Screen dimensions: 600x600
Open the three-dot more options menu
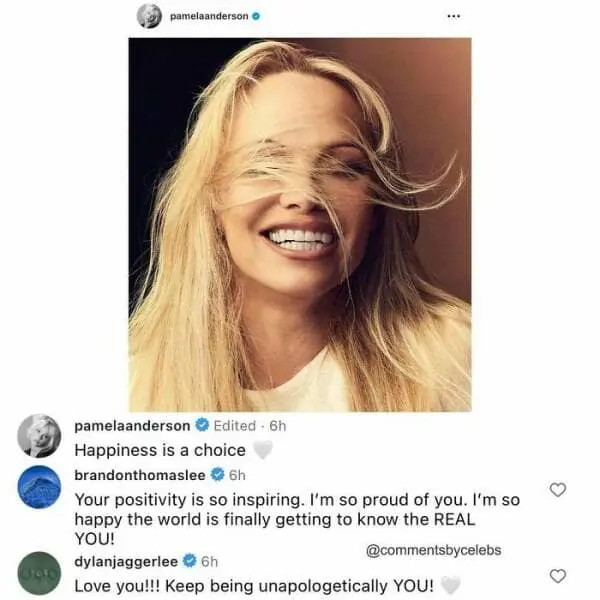[453, 16]
